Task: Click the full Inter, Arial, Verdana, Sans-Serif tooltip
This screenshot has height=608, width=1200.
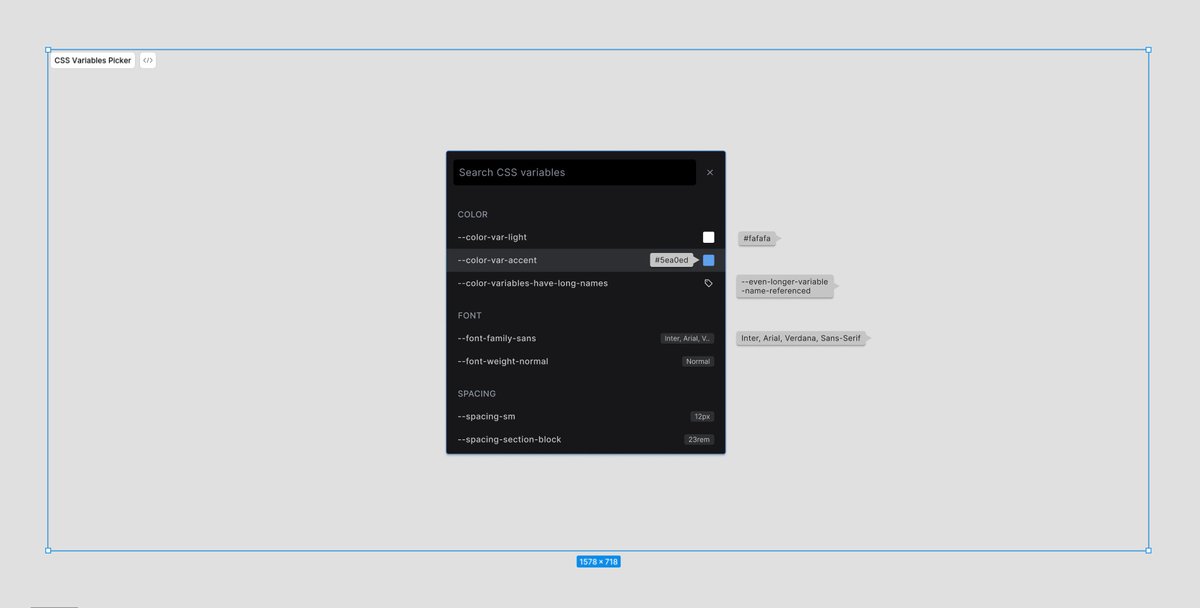Action: point(803,338)
